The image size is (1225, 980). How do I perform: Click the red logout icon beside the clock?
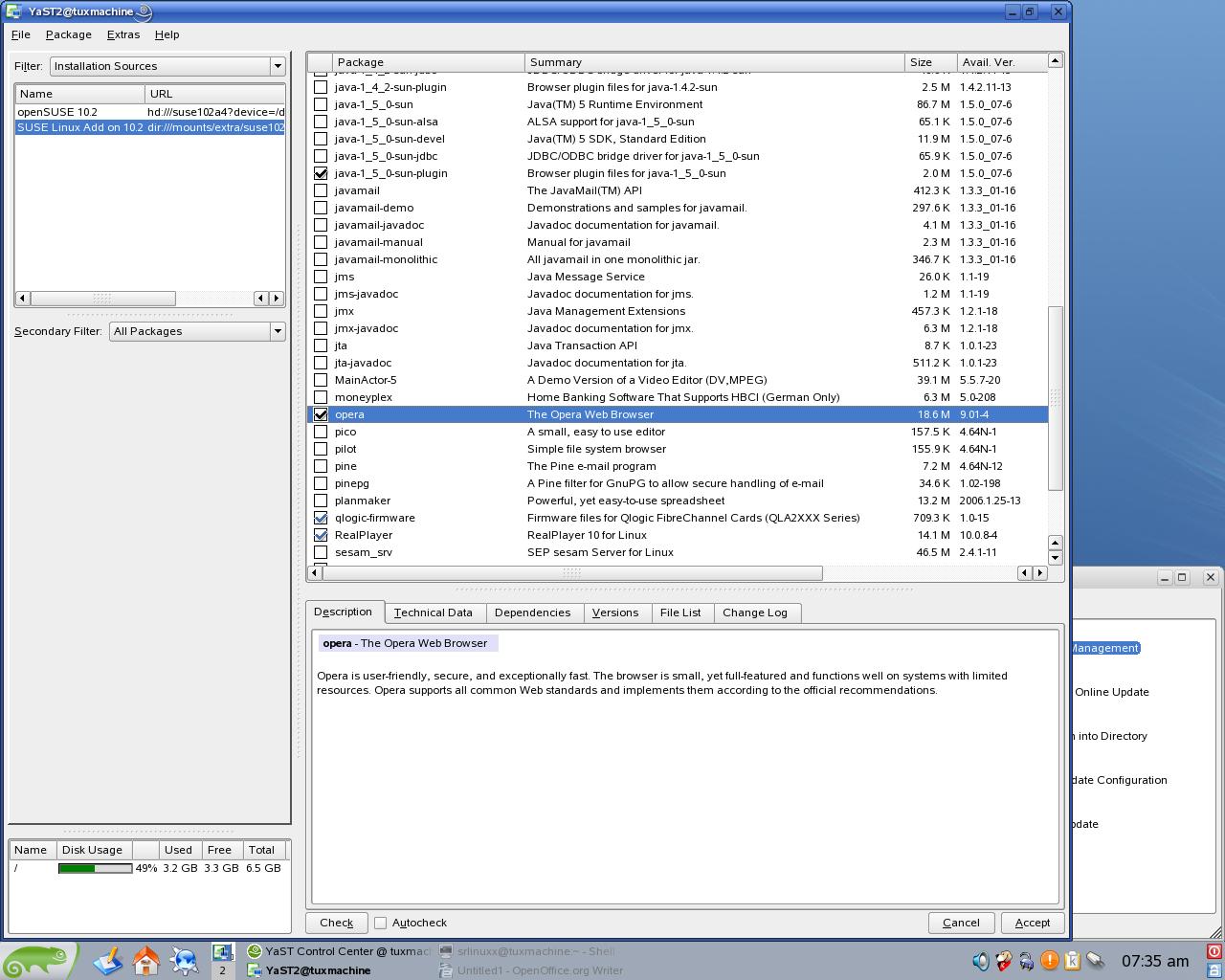click(x=1214, y=951)
